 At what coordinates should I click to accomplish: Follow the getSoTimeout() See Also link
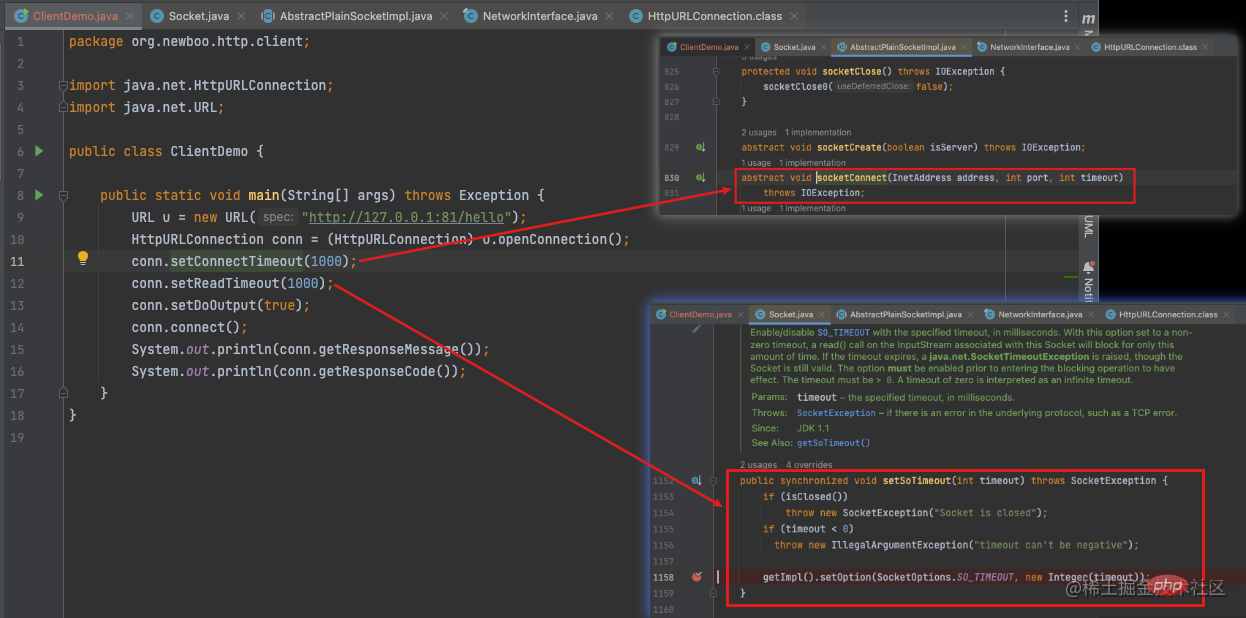click(x=833, y=443)
